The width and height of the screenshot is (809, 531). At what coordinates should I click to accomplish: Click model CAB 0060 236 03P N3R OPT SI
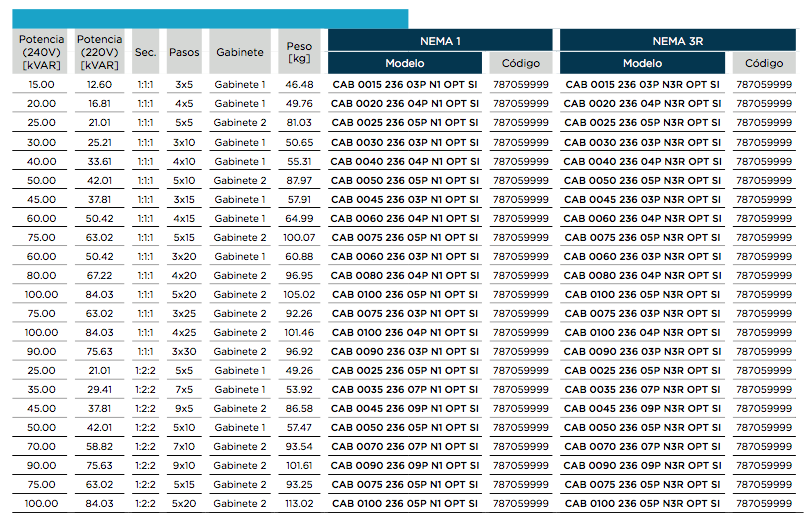[642, 256]
